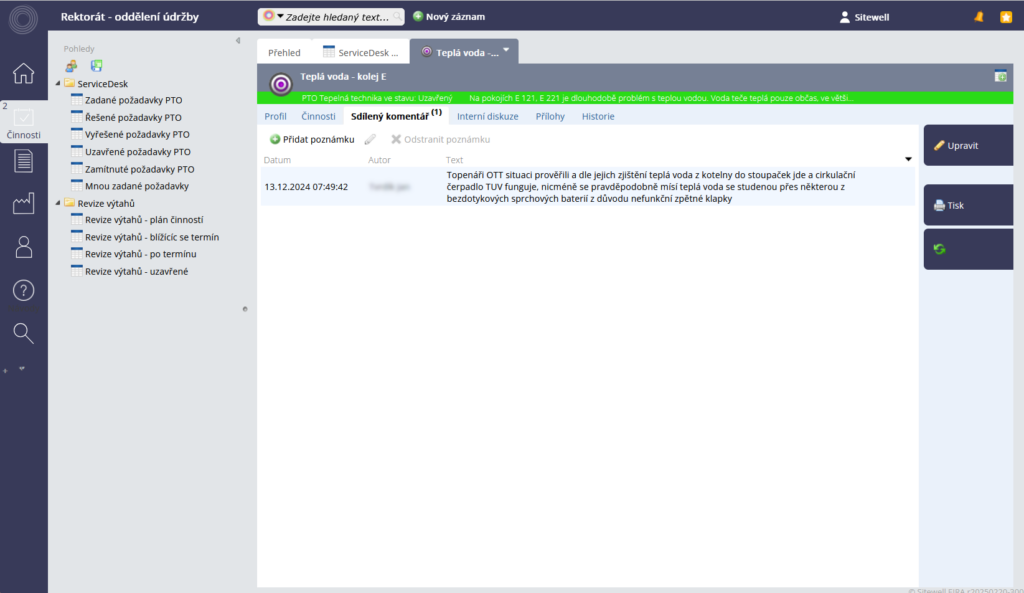Select the comment row dated 13.12.2024 07:49:42
The image size is (1024, 593).
click(587, 187)
